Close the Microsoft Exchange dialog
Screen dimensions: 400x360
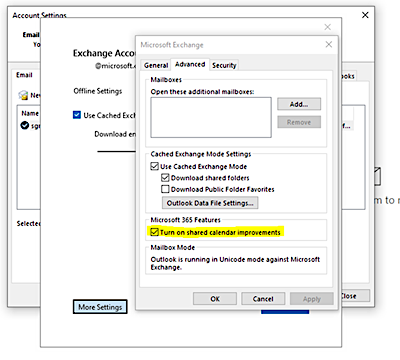pyautogui.click(x=329, y=44)
